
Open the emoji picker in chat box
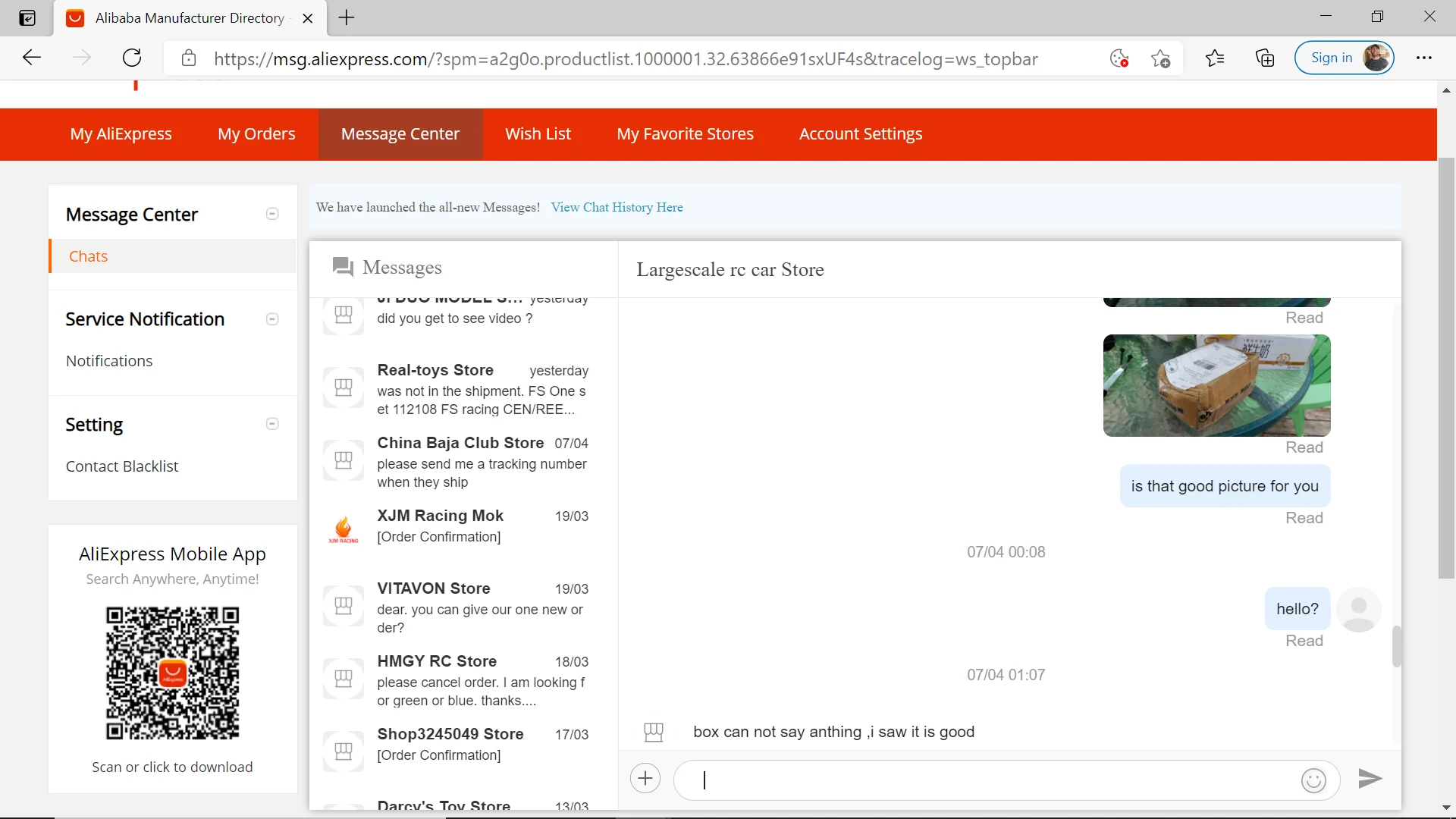tap(1313, 780)
